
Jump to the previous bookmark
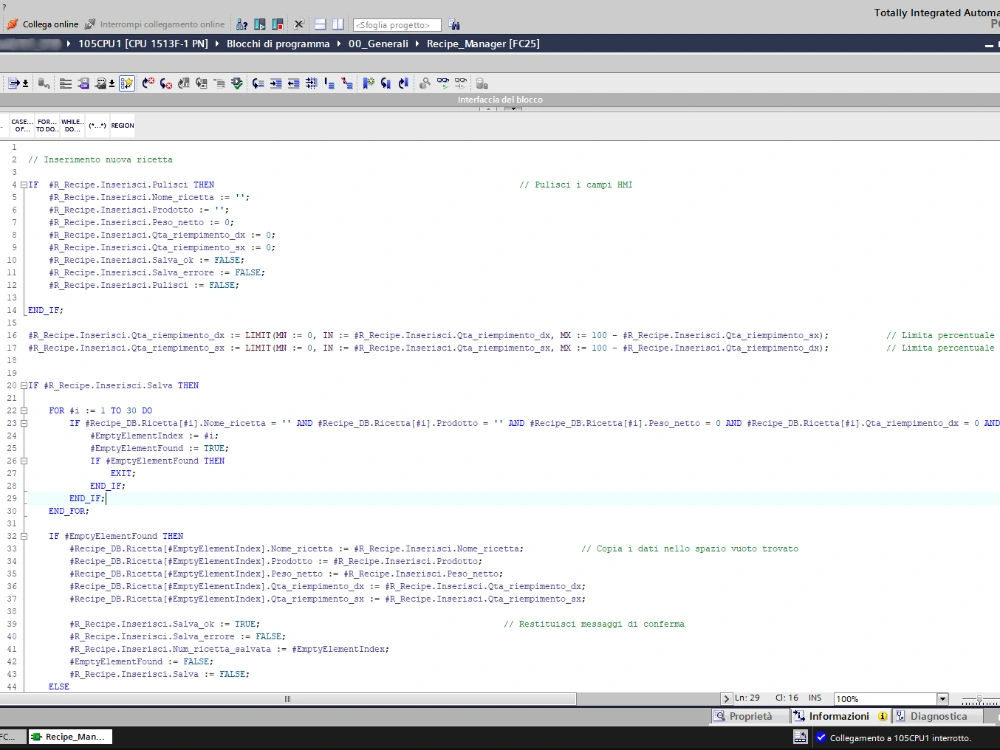point(404,83)
